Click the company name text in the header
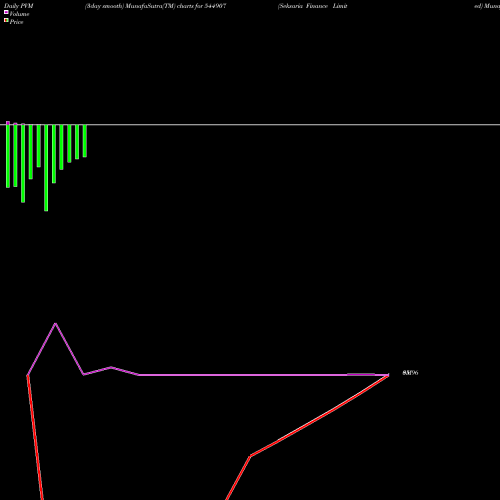500x500 pixels. [312, 6]
